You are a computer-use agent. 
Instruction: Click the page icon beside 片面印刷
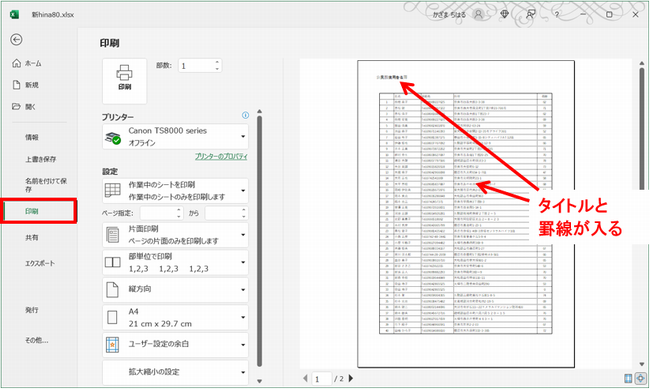point(112,235)
